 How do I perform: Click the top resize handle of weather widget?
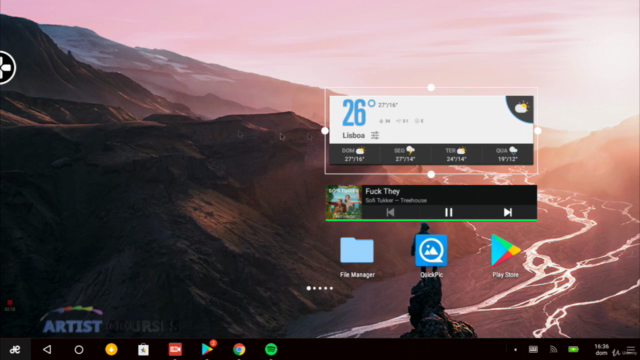431,87
